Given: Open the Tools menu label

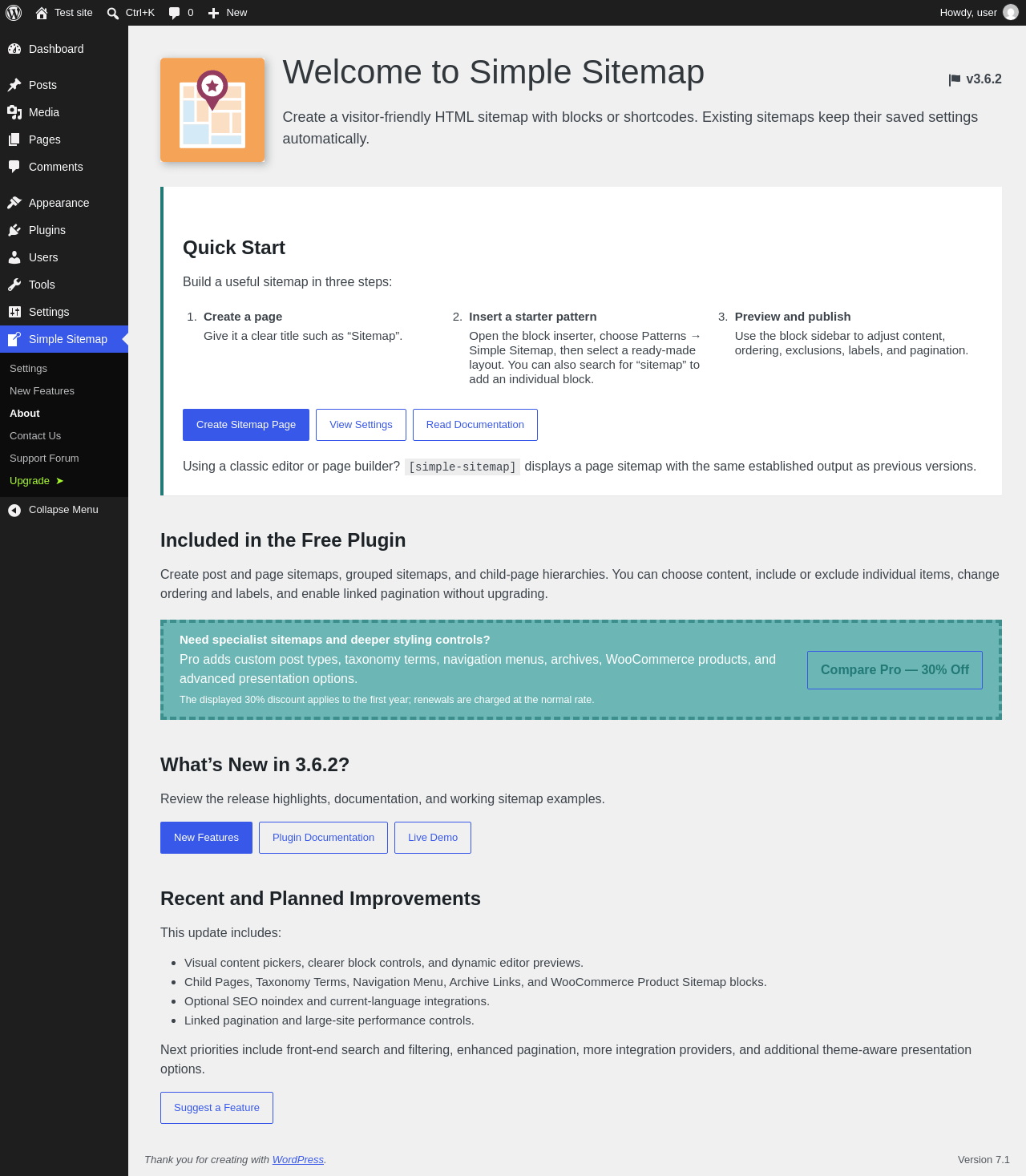Looking at the screenshot, I should click(42, 285).
